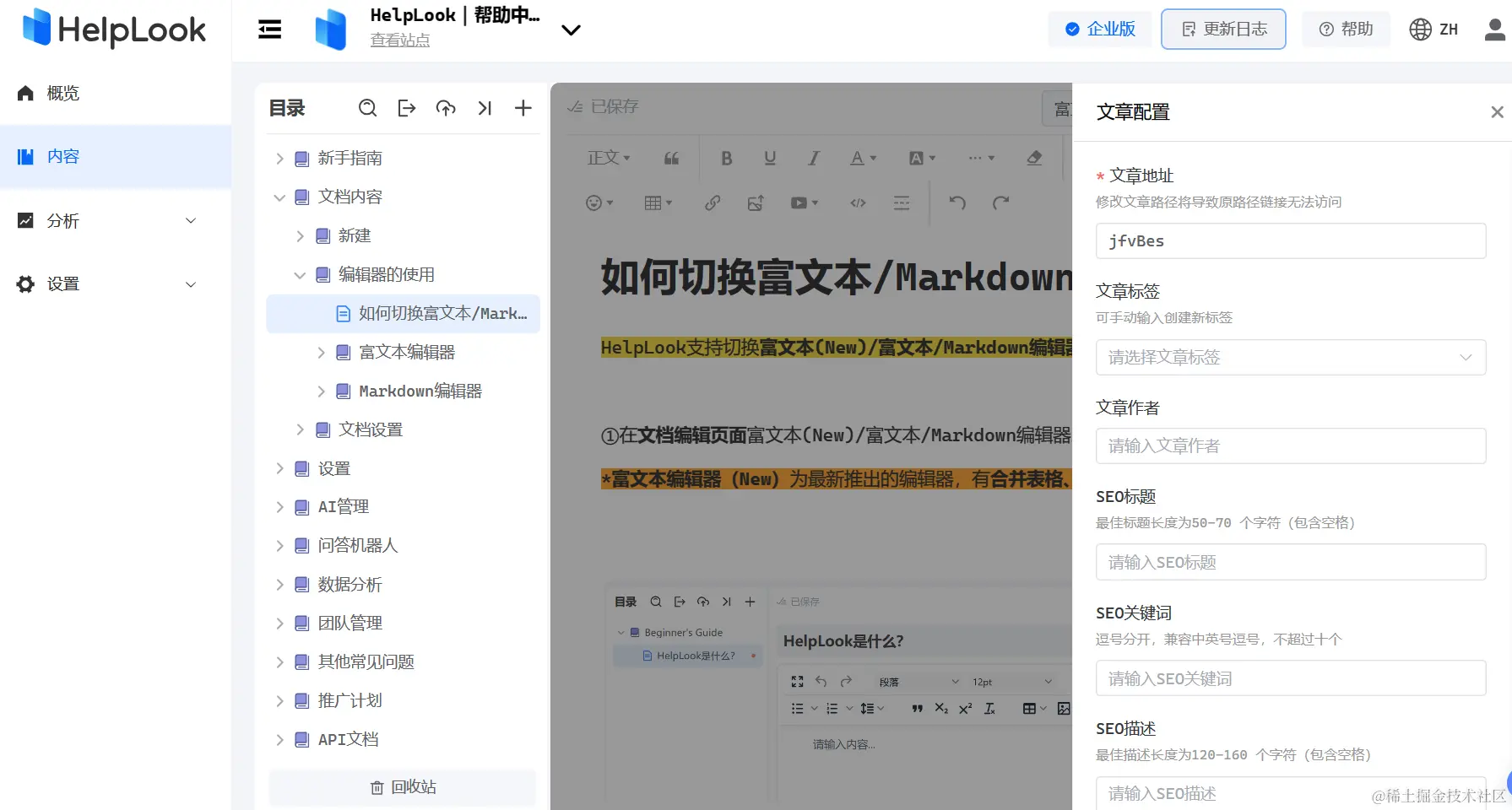Insert a hyperlink icon
Image resolution: width=1512 pixels, height=810 pixels.
(713, 202)
